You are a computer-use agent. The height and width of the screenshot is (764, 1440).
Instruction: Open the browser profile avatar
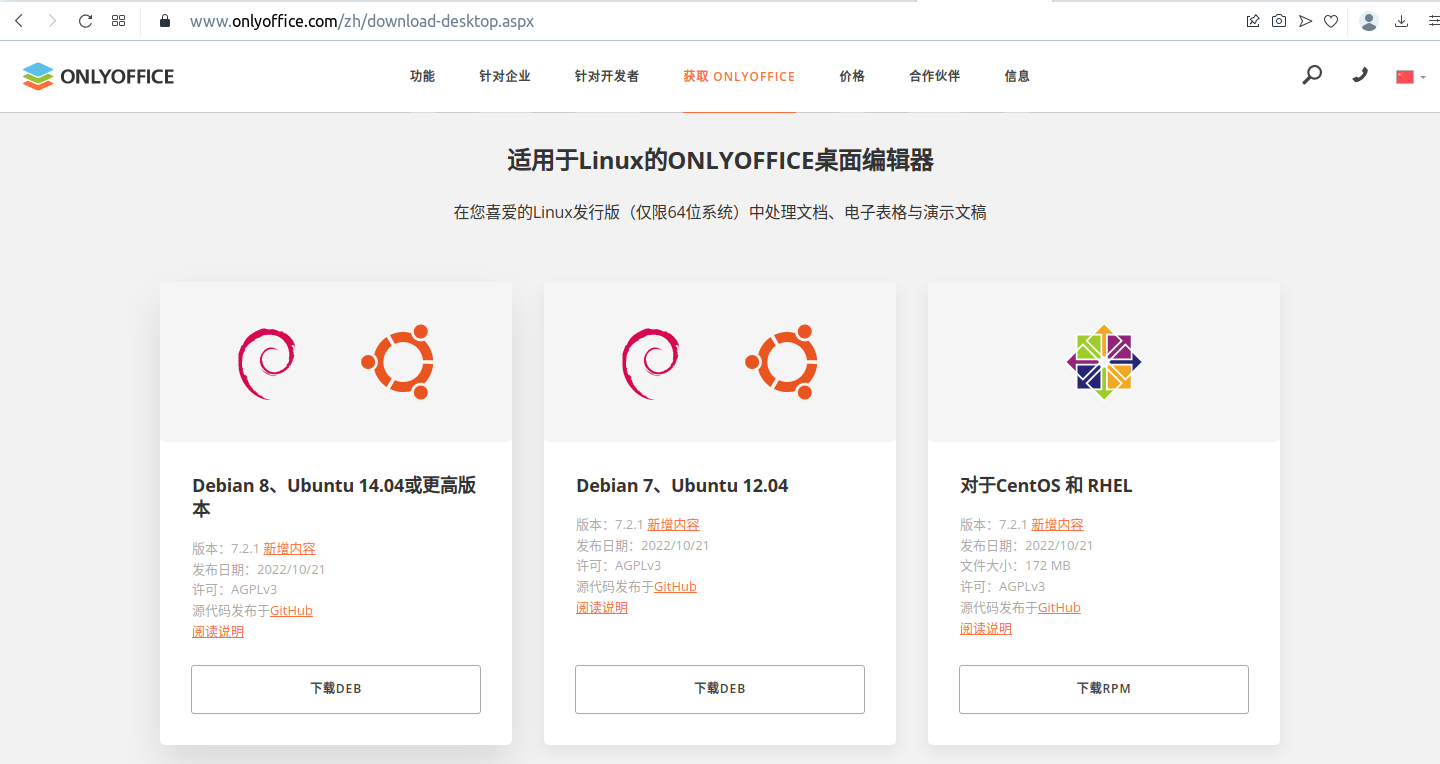[x=1369, y=20]
